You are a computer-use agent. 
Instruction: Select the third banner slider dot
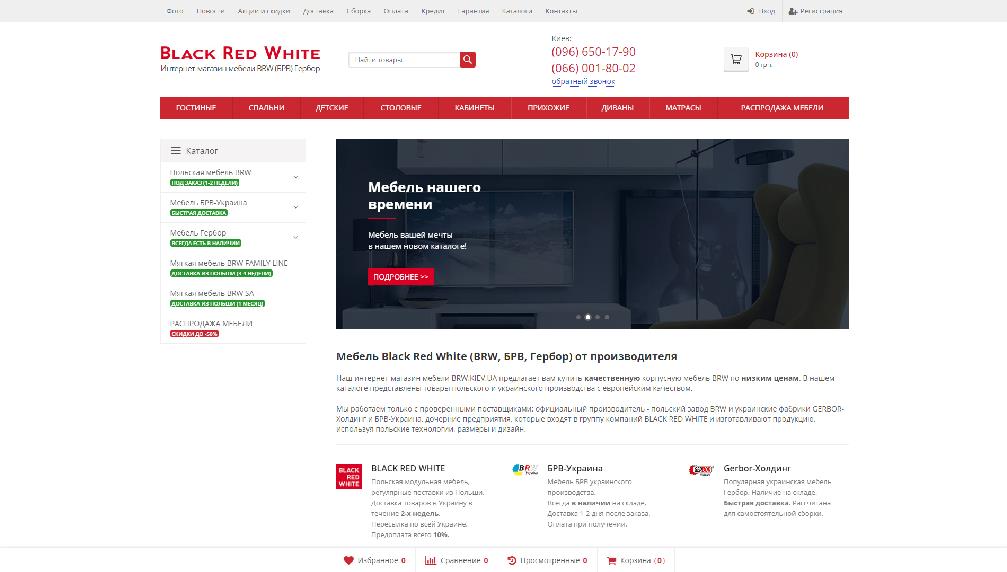coord(597,317)
